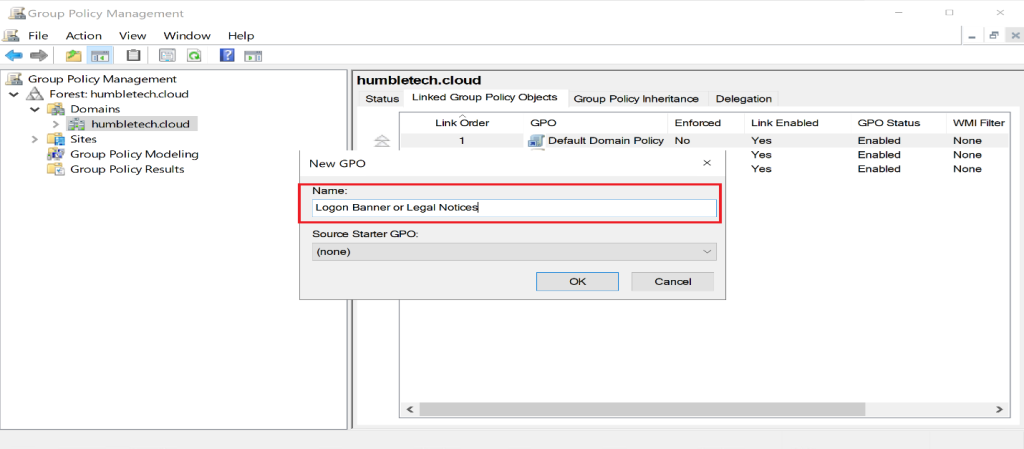Click the Up one level folder icon

click(x=73, y=56)
